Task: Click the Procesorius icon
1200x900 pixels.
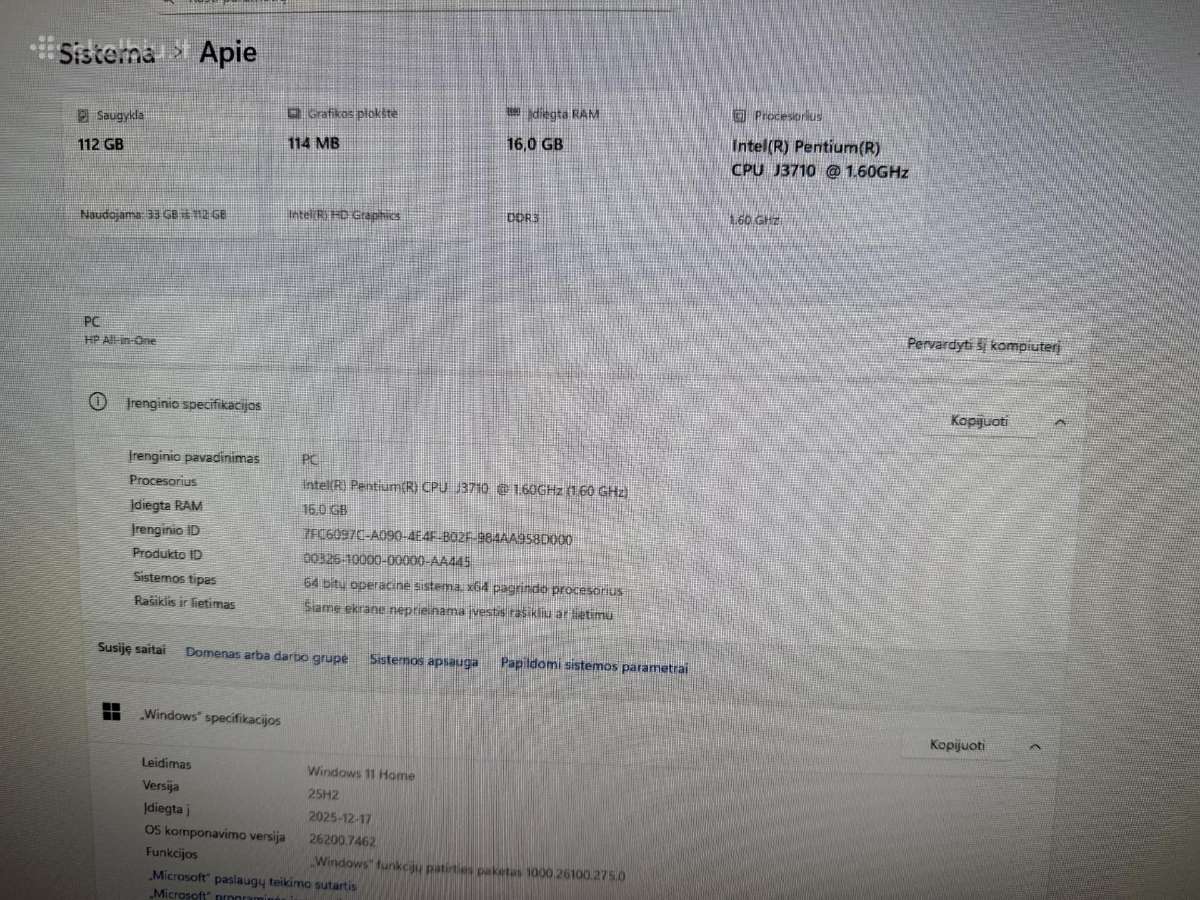Action: [x=740, y=116]
